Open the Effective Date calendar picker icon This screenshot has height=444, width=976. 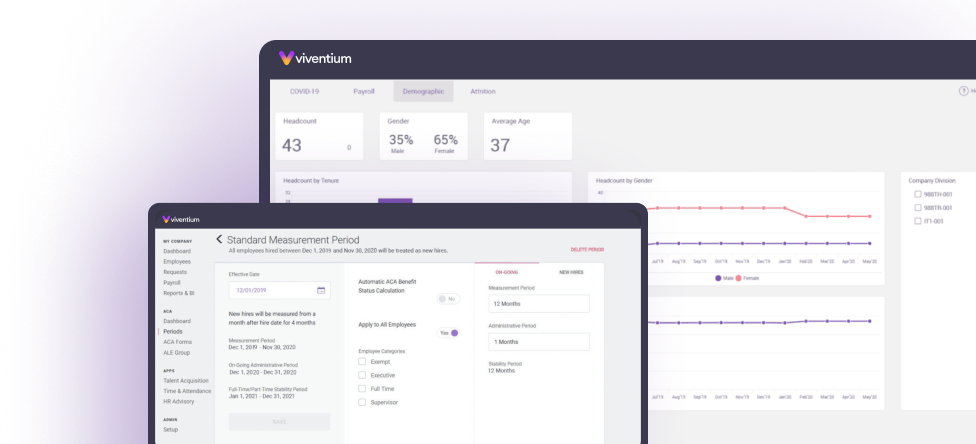pyautogui.click(x=321, y=290)
